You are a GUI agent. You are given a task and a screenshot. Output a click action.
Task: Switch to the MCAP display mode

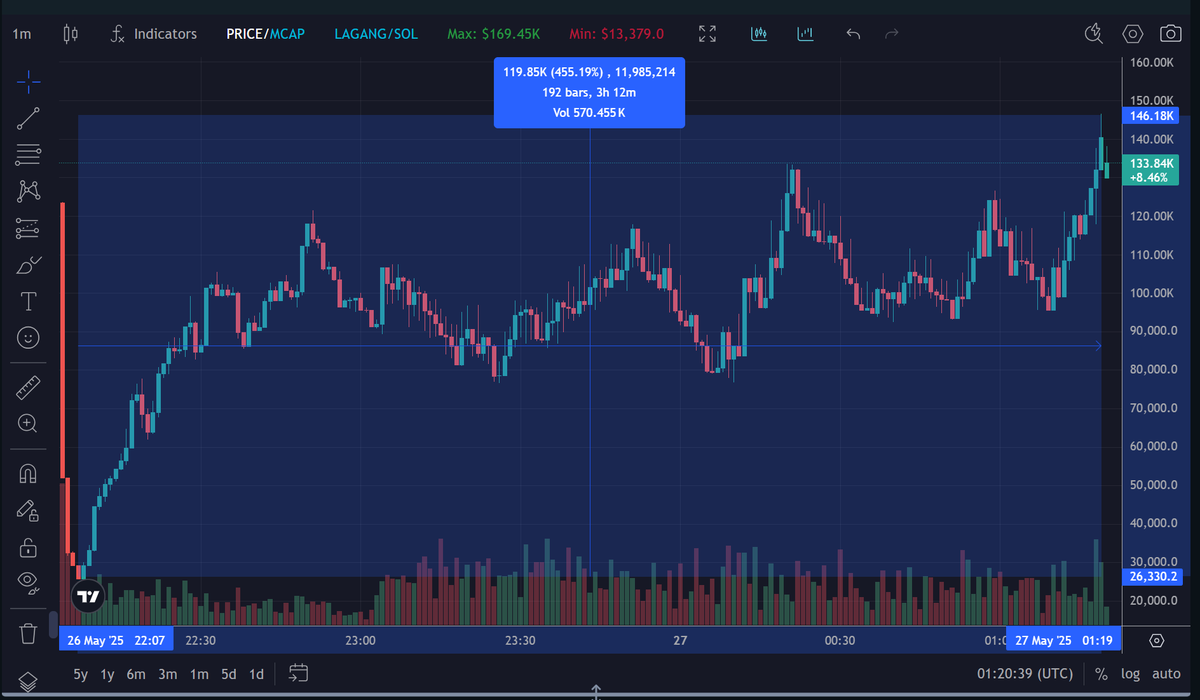coord(287,34)
